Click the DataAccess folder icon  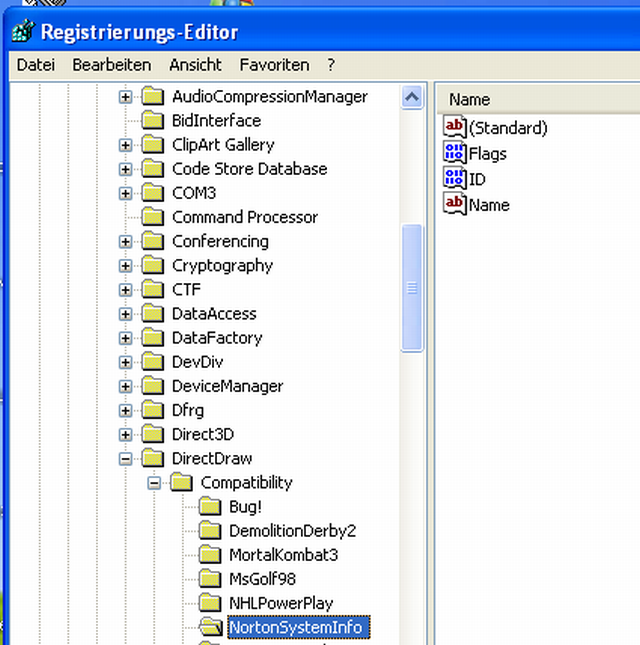(x=153, y=314)
